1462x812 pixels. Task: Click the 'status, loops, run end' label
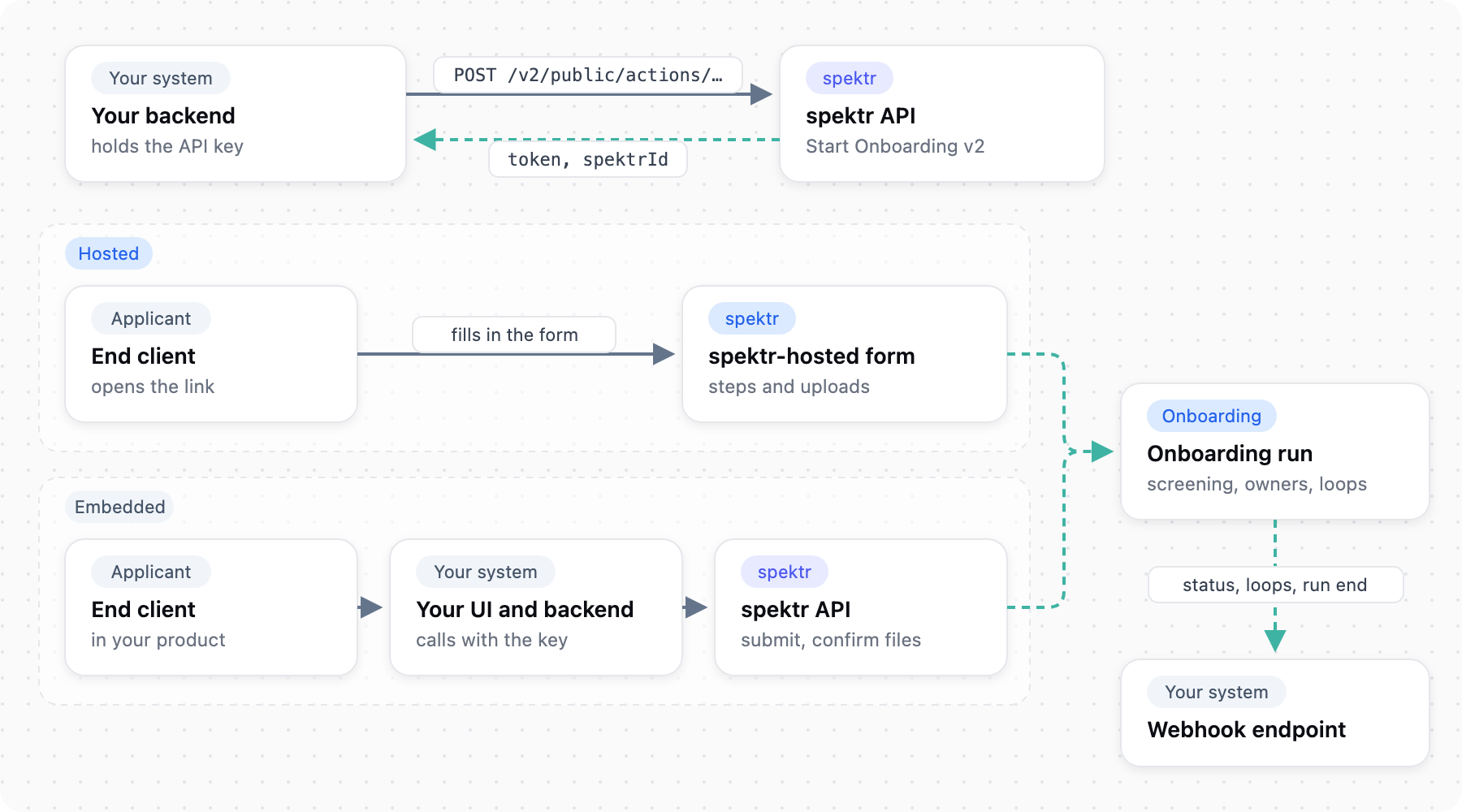coord(1275,585)
